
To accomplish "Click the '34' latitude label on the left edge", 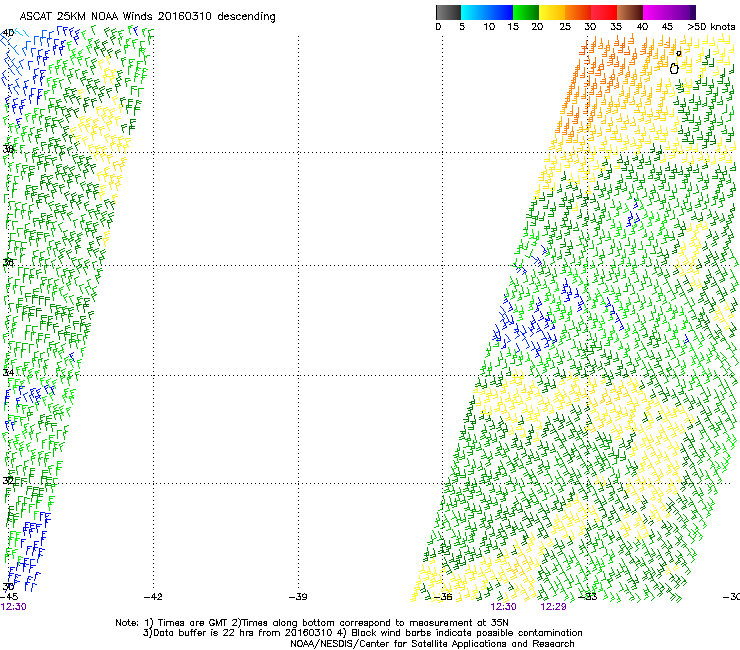I will tap(8, 372).
